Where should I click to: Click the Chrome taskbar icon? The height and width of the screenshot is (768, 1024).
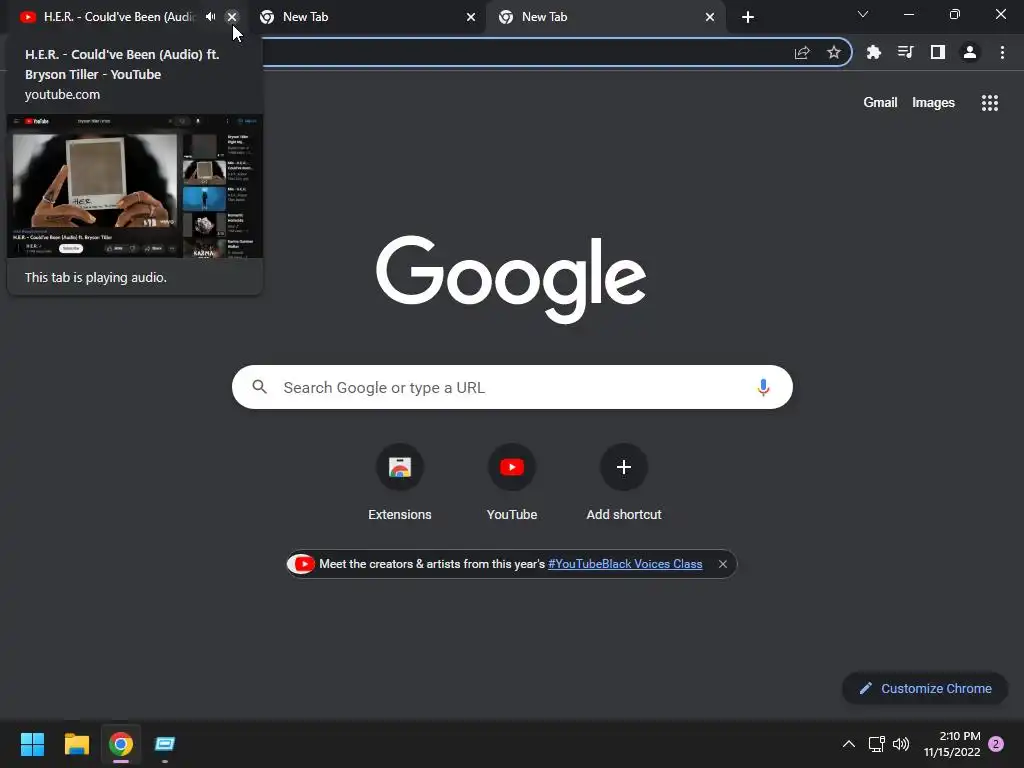(121, 744)
